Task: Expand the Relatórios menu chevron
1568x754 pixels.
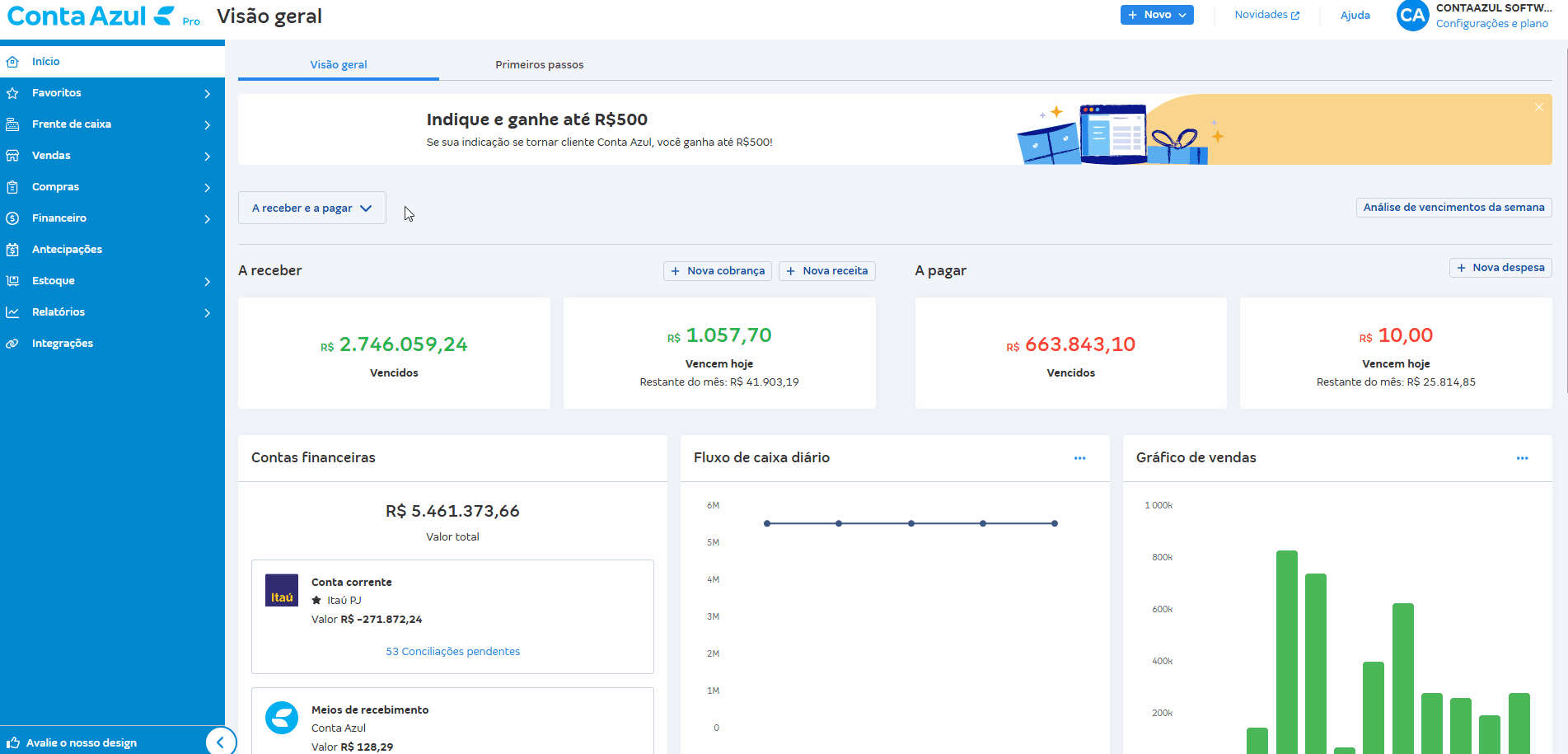Action: pos(207,312)
